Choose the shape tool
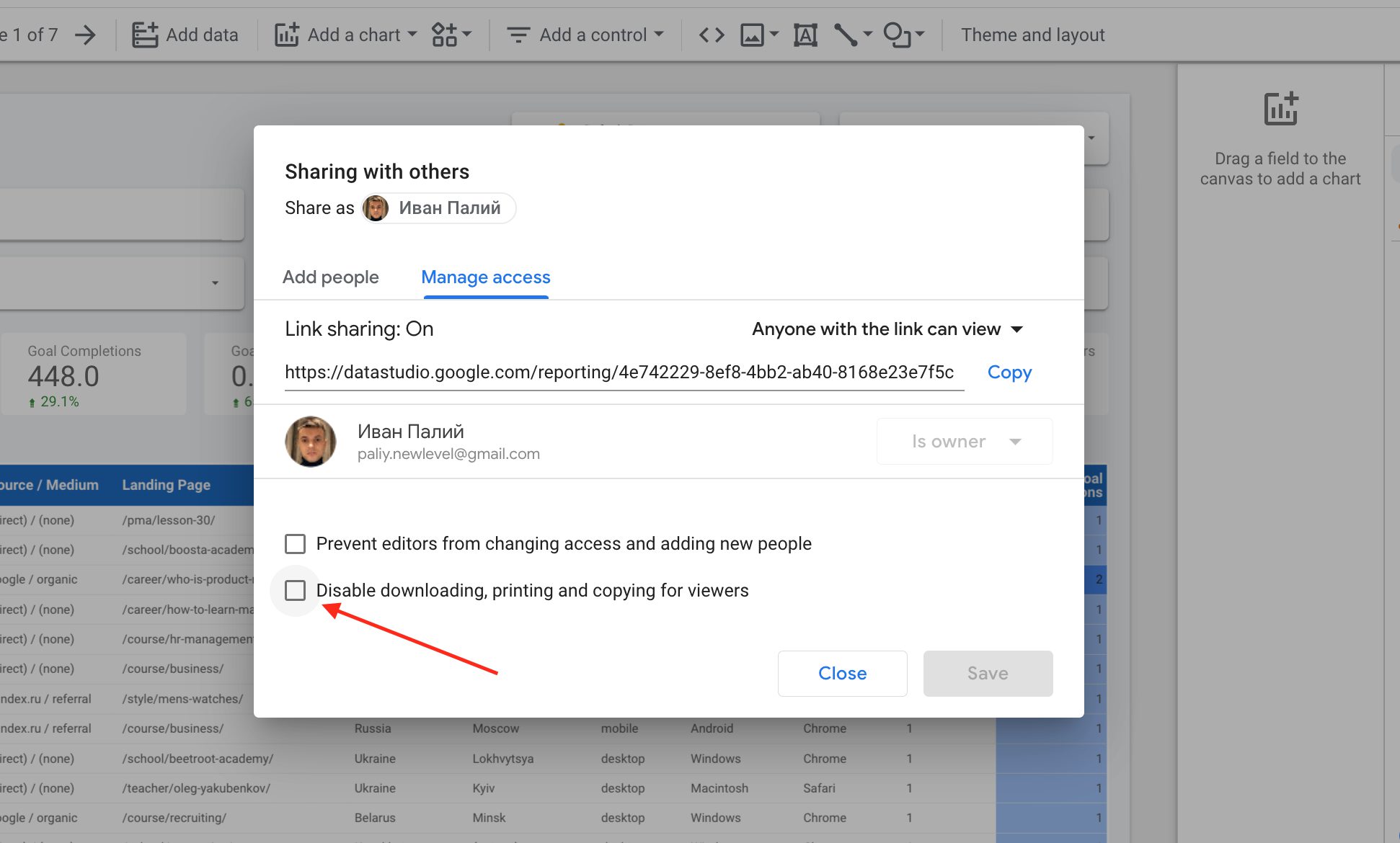The height and width of the screenshot is (843, 1400). (x=898, y=34)
